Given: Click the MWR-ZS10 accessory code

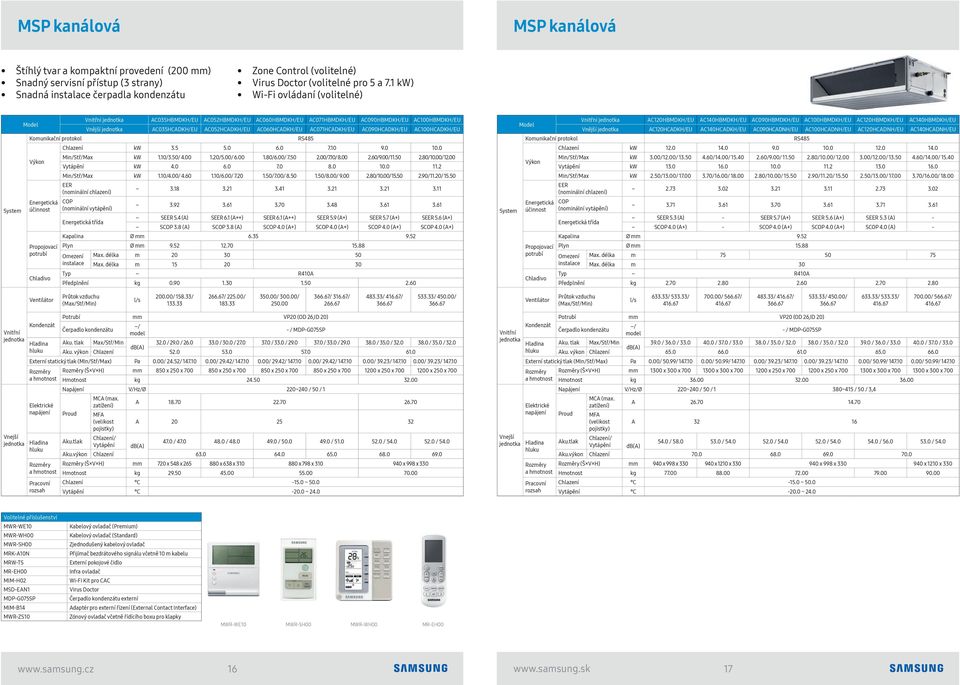Looking at the screenshot, I should coord(17,616).
